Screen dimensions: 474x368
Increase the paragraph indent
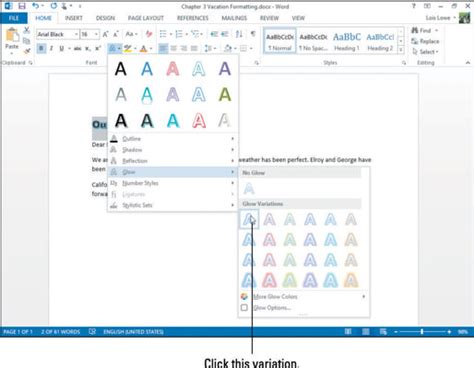pos(225,34)
